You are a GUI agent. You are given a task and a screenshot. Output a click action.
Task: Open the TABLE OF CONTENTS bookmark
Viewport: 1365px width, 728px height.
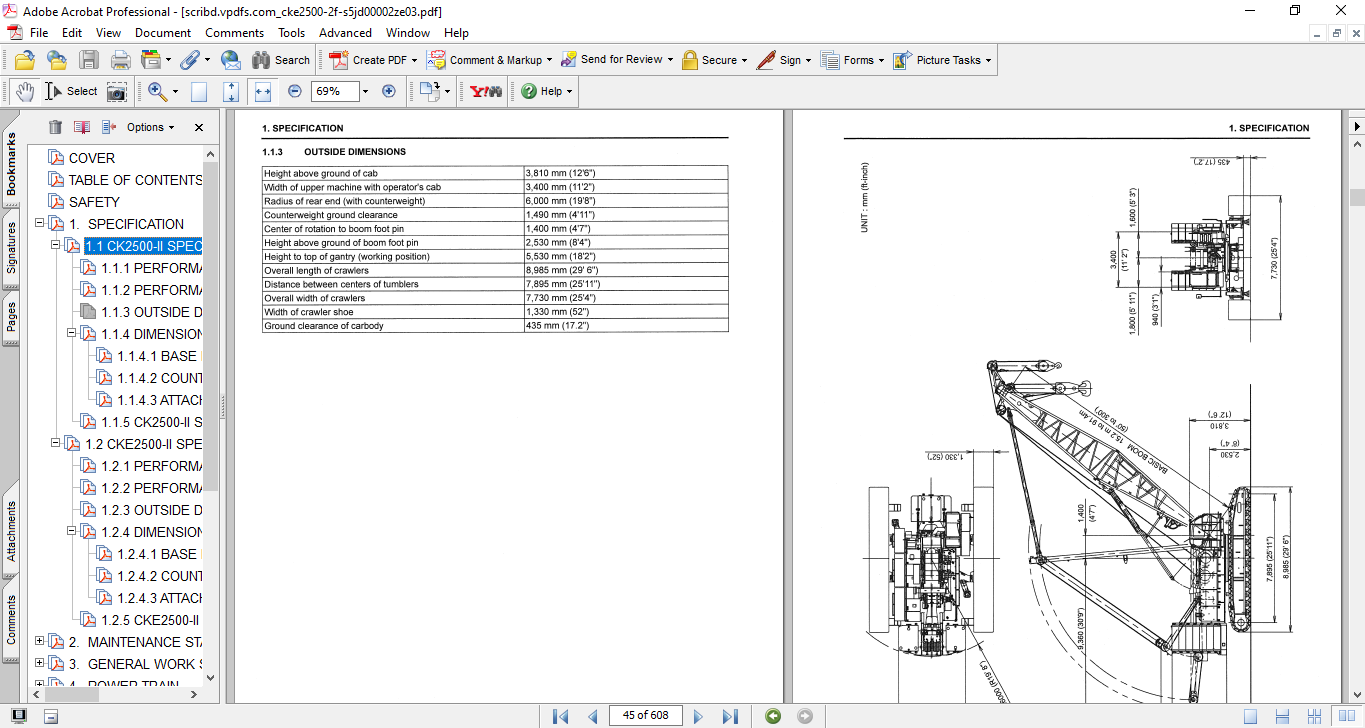tap(134, 180)
